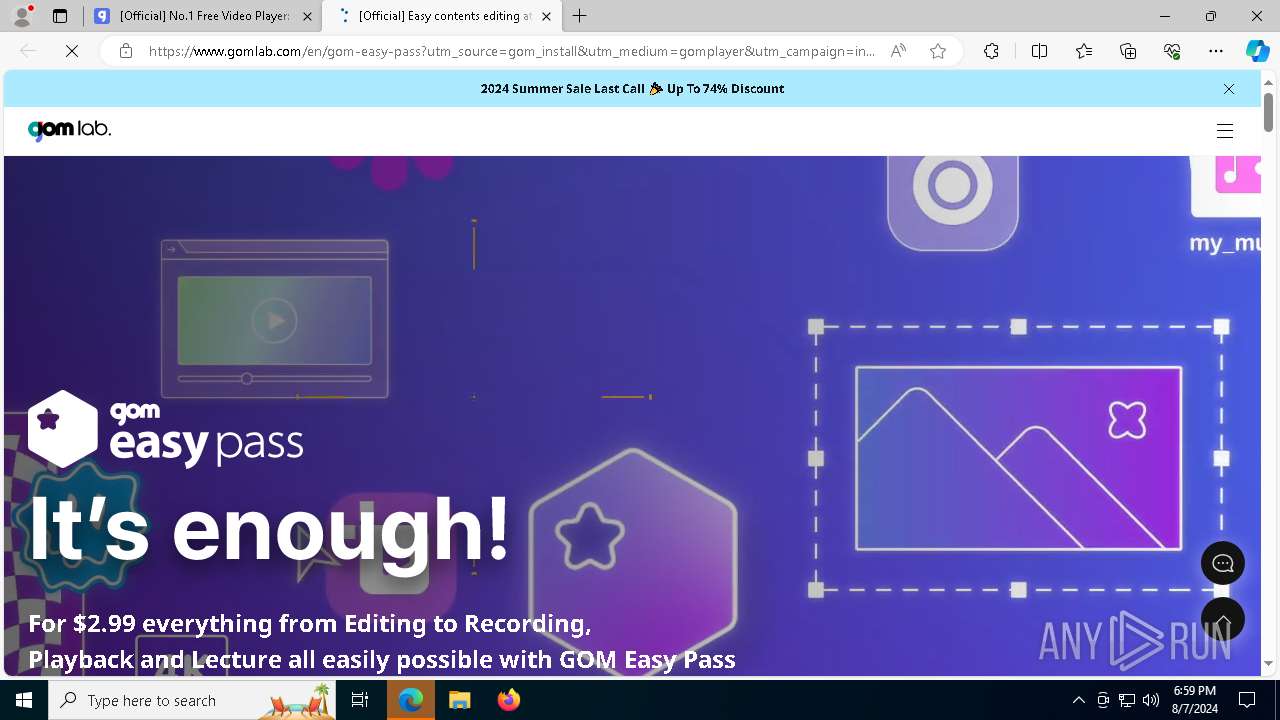
Task: Open the live chat support bubble
Action: (1223, 563)
